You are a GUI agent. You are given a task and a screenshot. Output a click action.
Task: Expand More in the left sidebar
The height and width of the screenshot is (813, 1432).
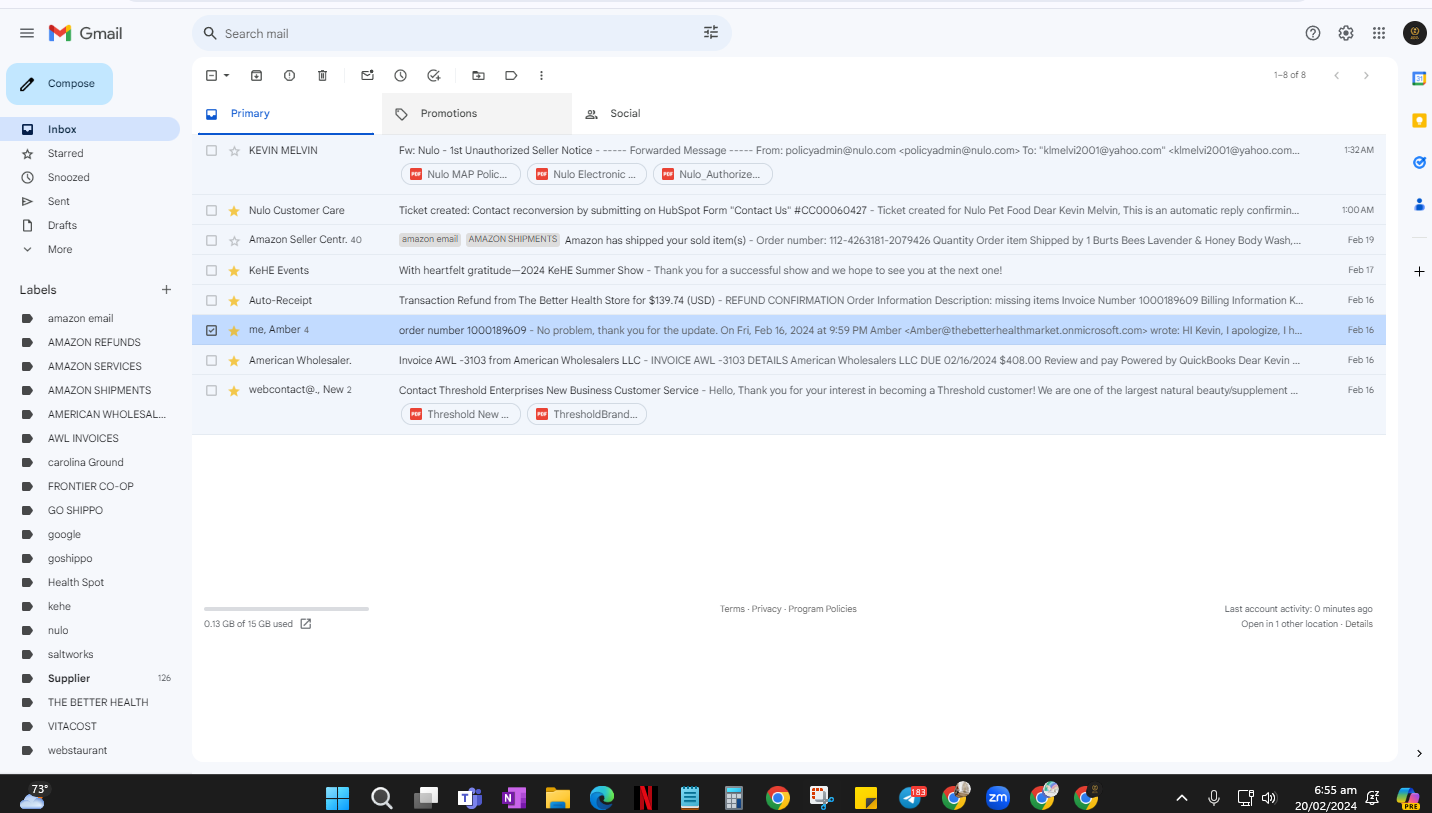(60, 249)
